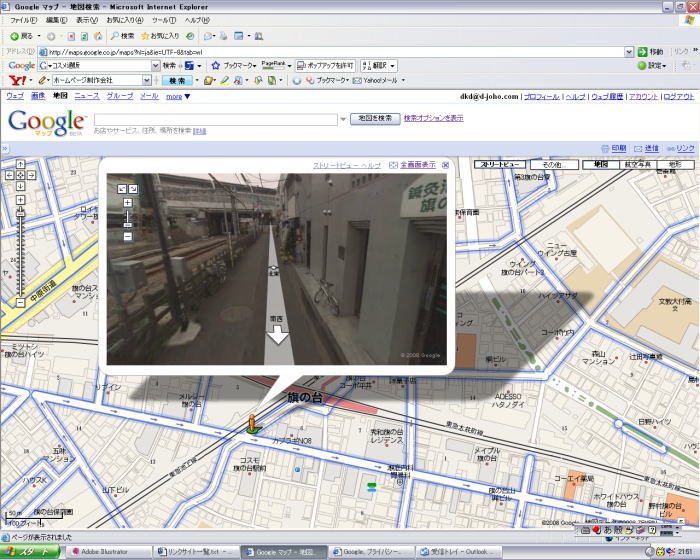
Task: Zoom out street view minus button
Action: pos(128,237)
